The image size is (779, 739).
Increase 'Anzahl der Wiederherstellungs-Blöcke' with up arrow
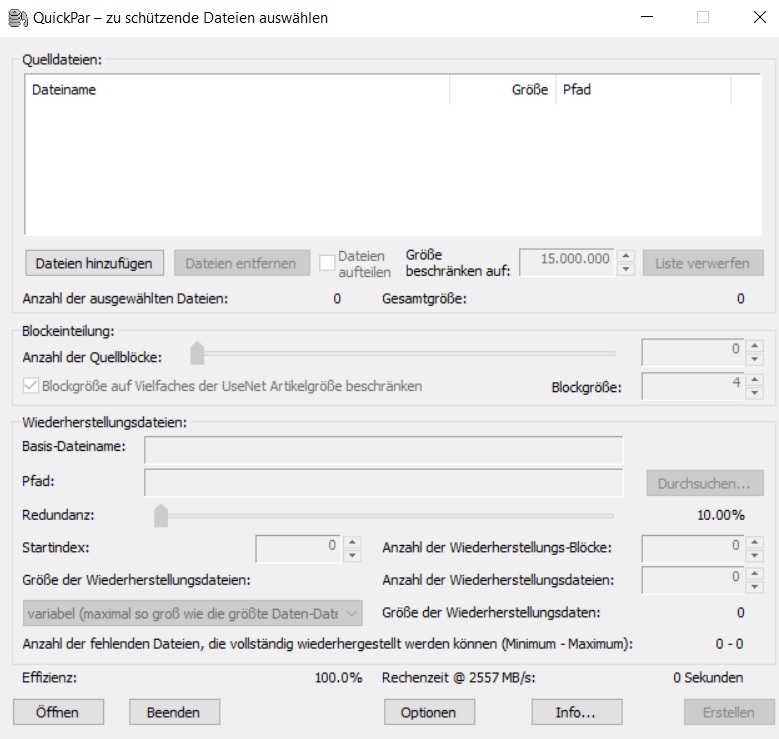click(x=755, y=542)
